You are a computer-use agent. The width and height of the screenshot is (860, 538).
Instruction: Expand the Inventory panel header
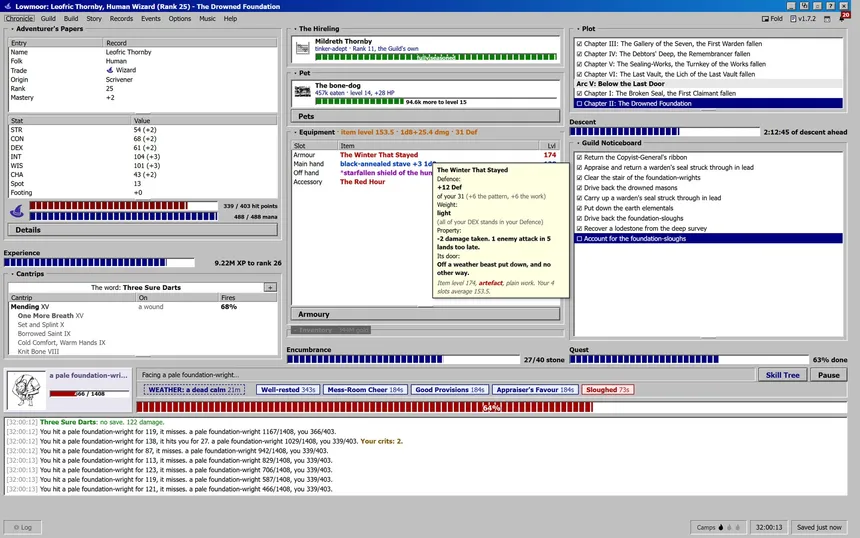pos(331,330)
